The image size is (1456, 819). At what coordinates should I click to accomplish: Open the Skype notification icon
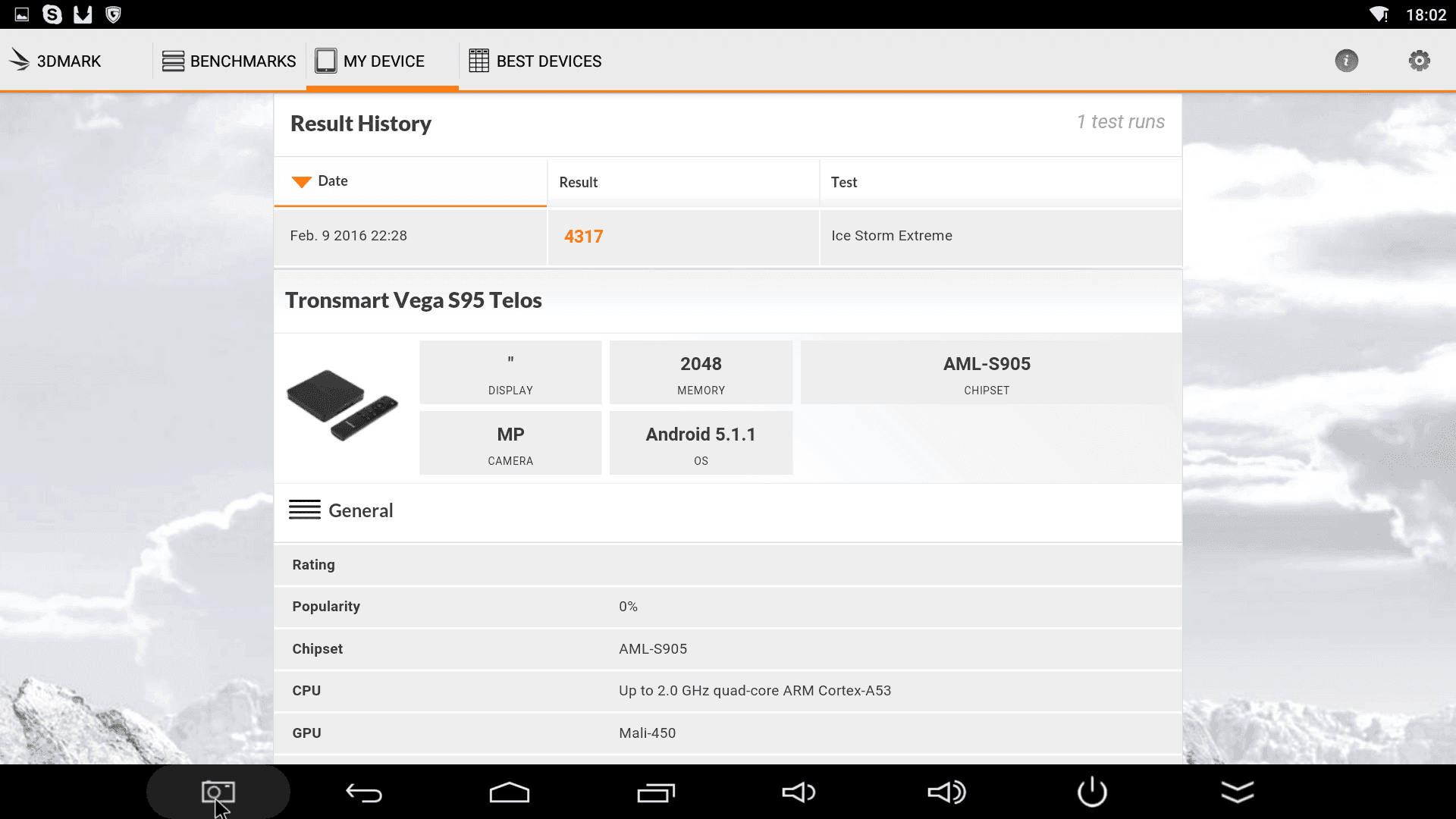click(52, 14)
